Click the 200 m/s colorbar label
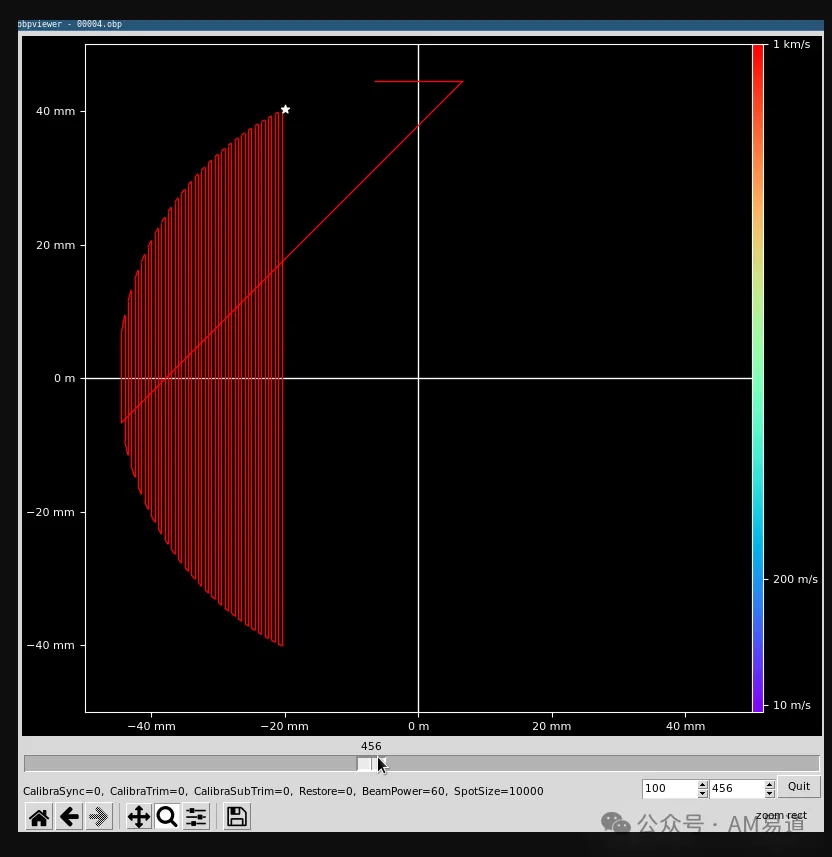This screenshot has height=857, width=832. point(795,579)
